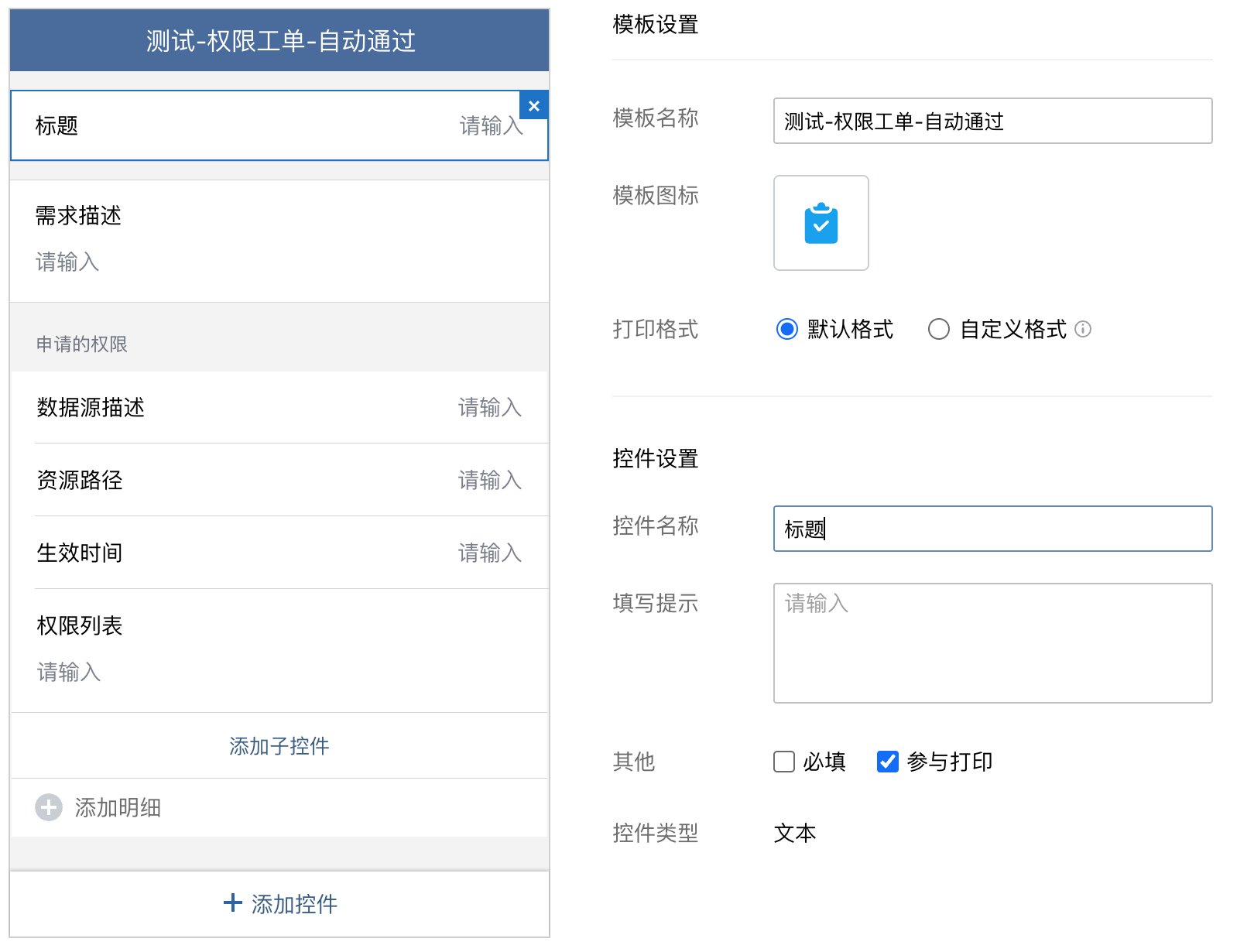
Task: Select the 自定义格式 radio option
Action: coord(938,329)
